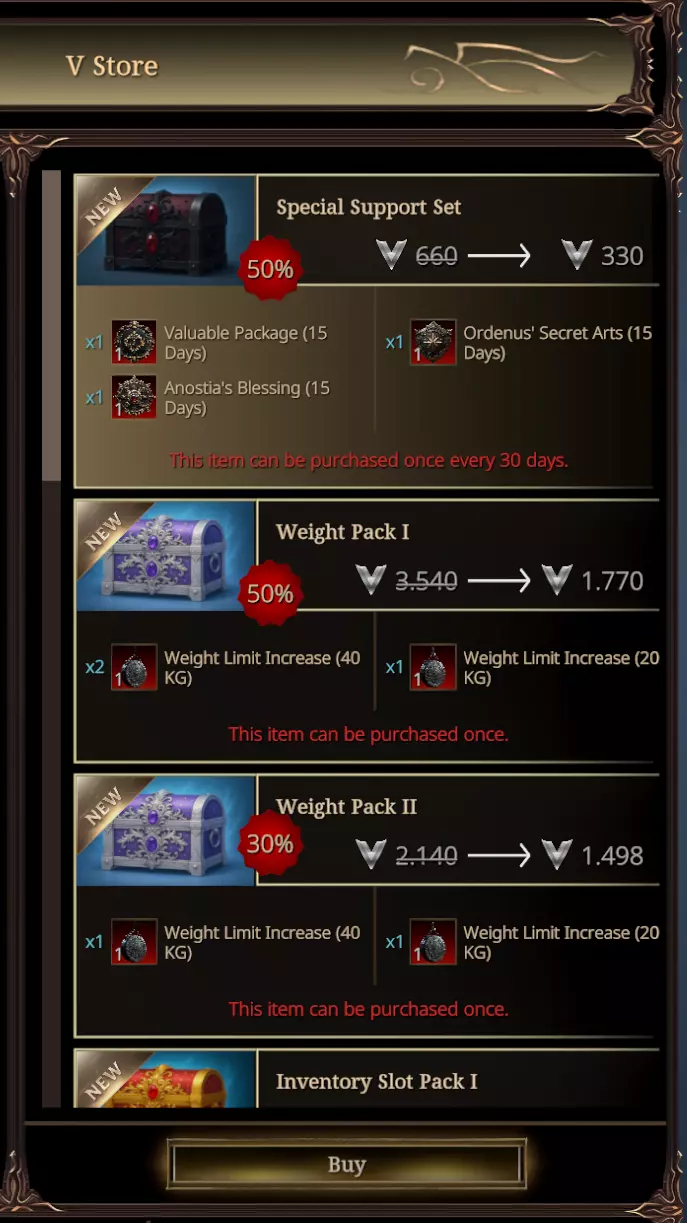Click the Weight Pack II title
This screenshot has height=1223, width=687.
coord(347,806)
